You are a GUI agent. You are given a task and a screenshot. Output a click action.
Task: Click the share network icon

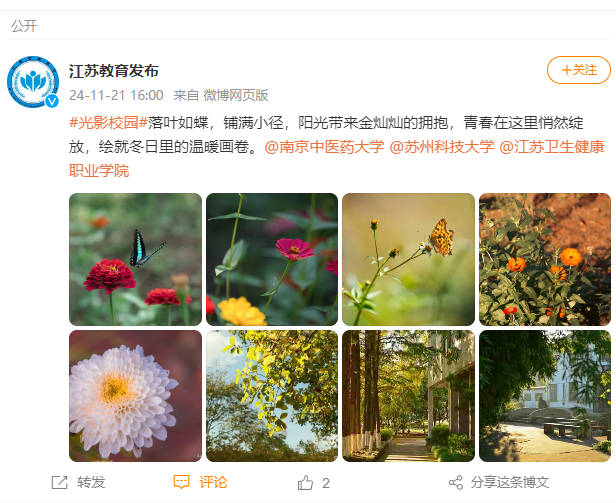(456, 483)
